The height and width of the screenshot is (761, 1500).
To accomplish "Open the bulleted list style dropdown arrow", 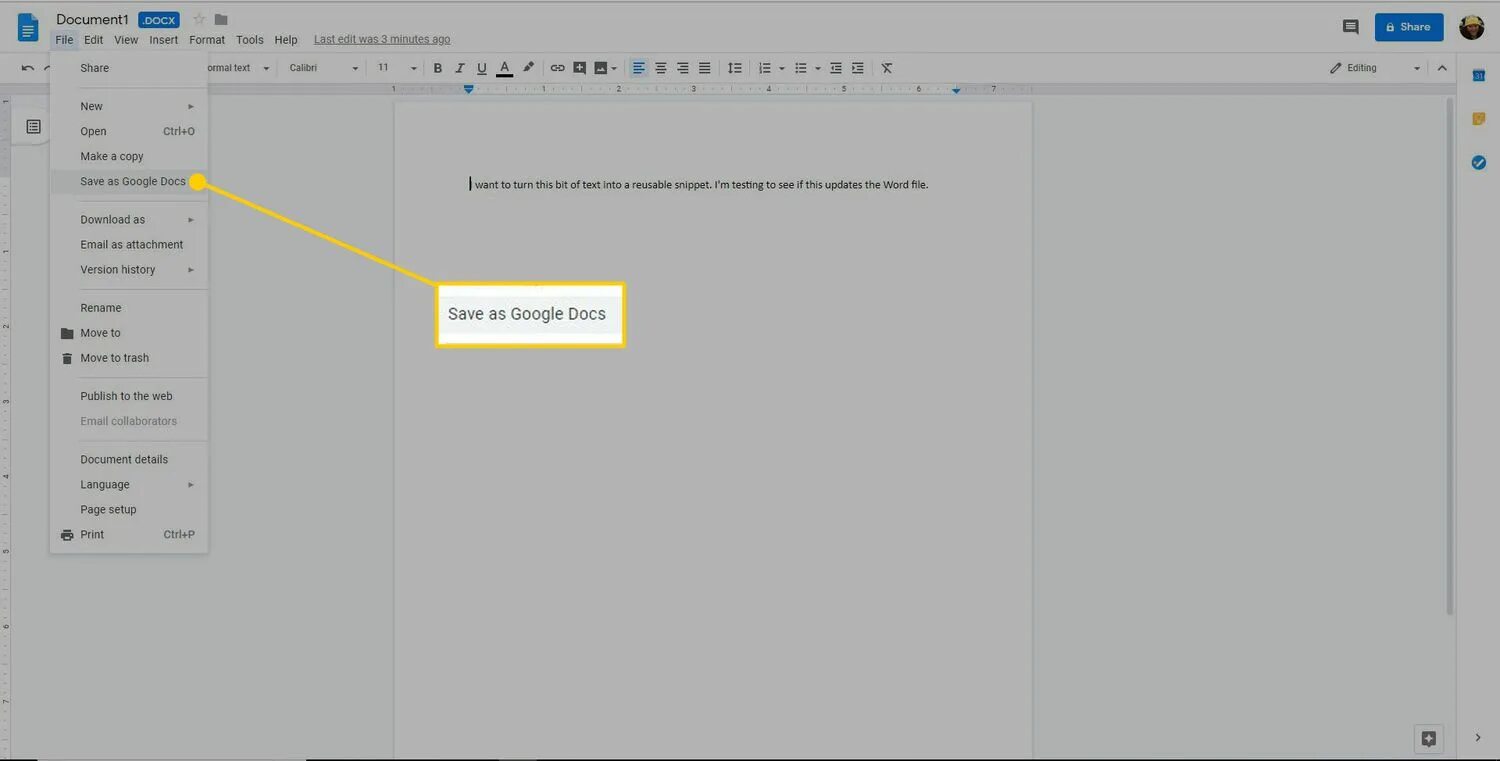I will pyautogui.click(x=817, y=68).
